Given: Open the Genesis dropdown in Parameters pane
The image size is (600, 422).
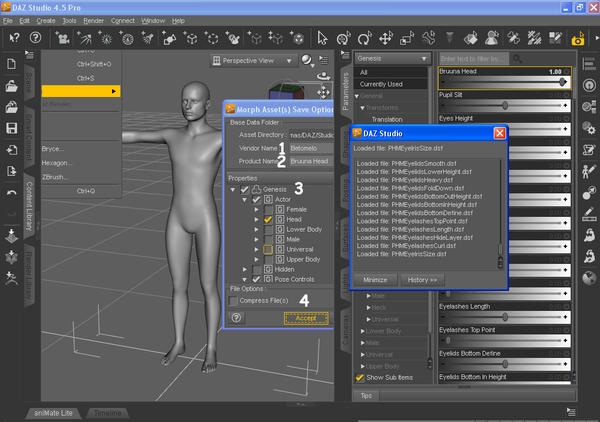Looking at the screenshot, I should pyautogui.click(x=394, y=59).
